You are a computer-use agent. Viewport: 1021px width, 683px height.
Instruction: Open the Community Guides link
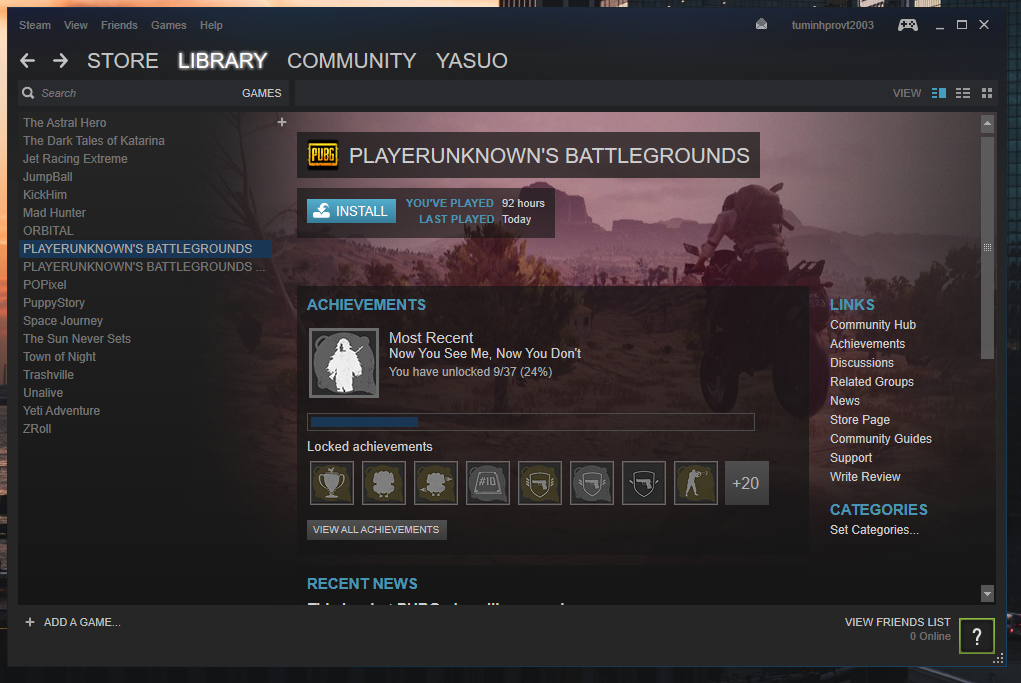[880, 438]
